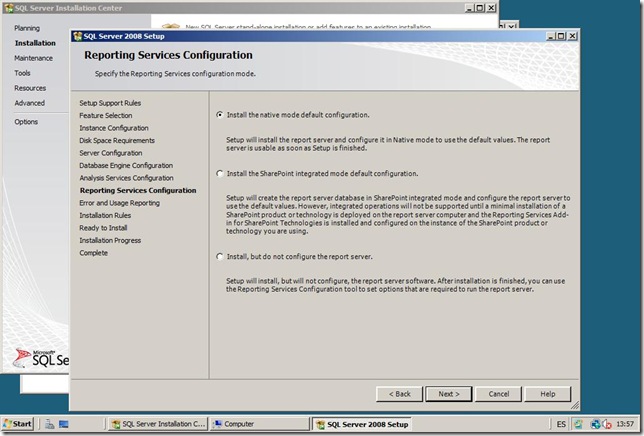Open Advanced in the Installation Center window
The width and height of the screenshot is (644, 436).
[x=30, y=103]
